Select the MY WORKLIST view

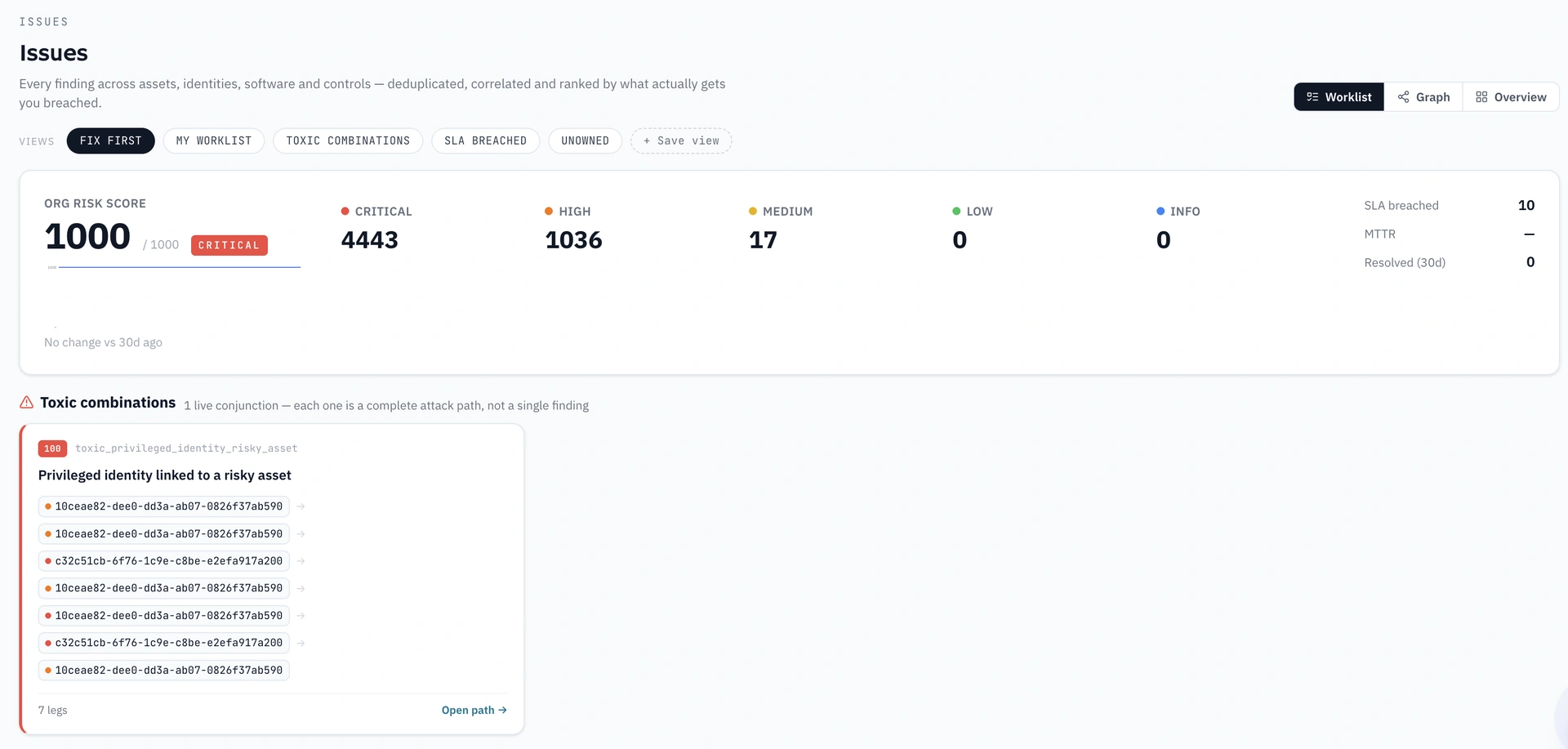coord(214,140)
